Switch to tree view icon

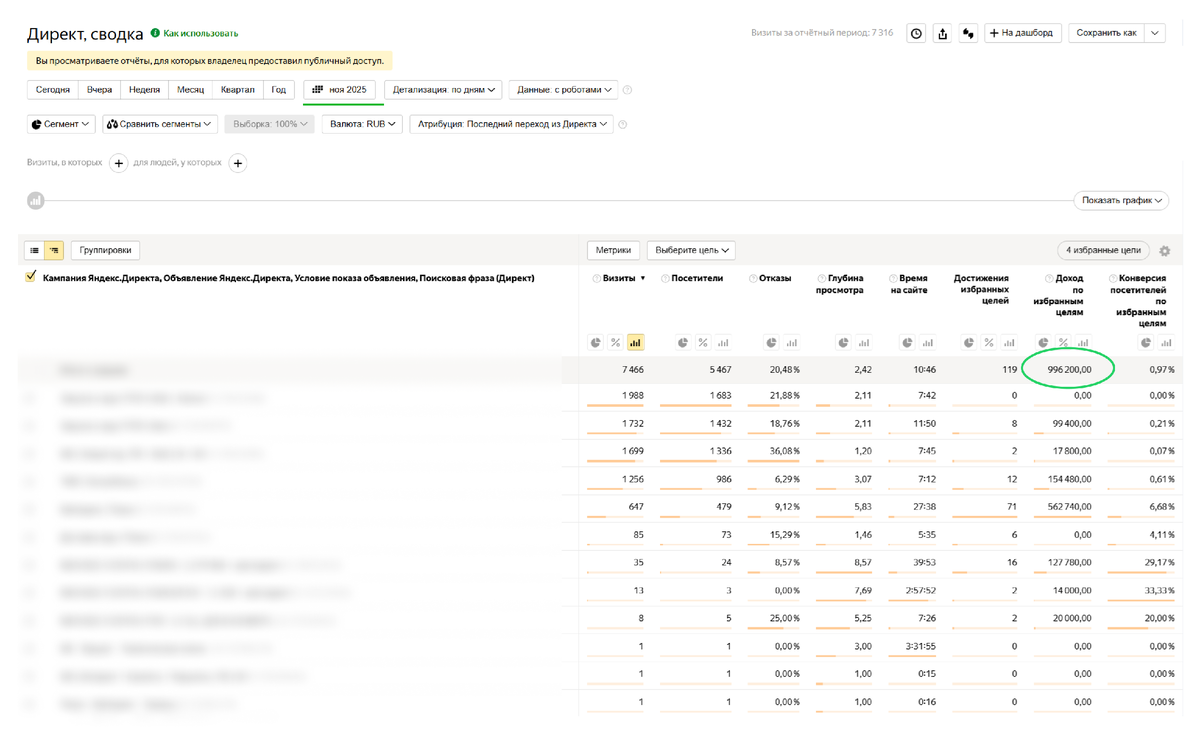[x=54, y=250]
